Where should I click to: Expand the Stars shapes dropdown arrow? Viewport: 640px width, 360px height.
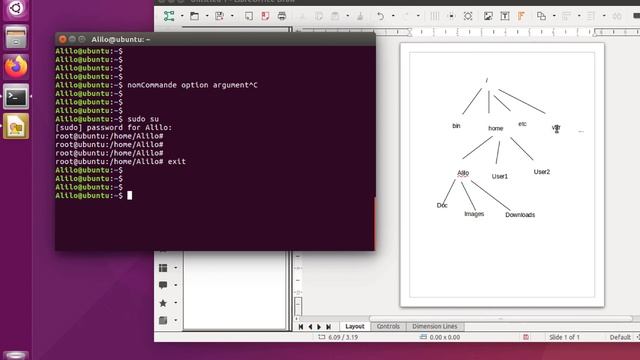coord(176,303)
